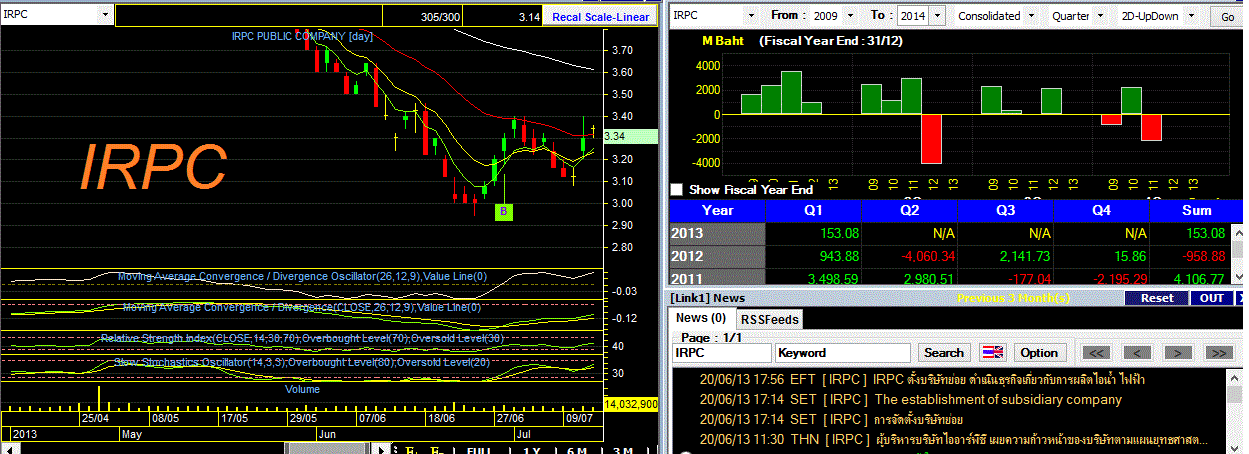Click the green B buy marker on chart
The width and height of the screenshot is (1249, 454).
(504, 211)
